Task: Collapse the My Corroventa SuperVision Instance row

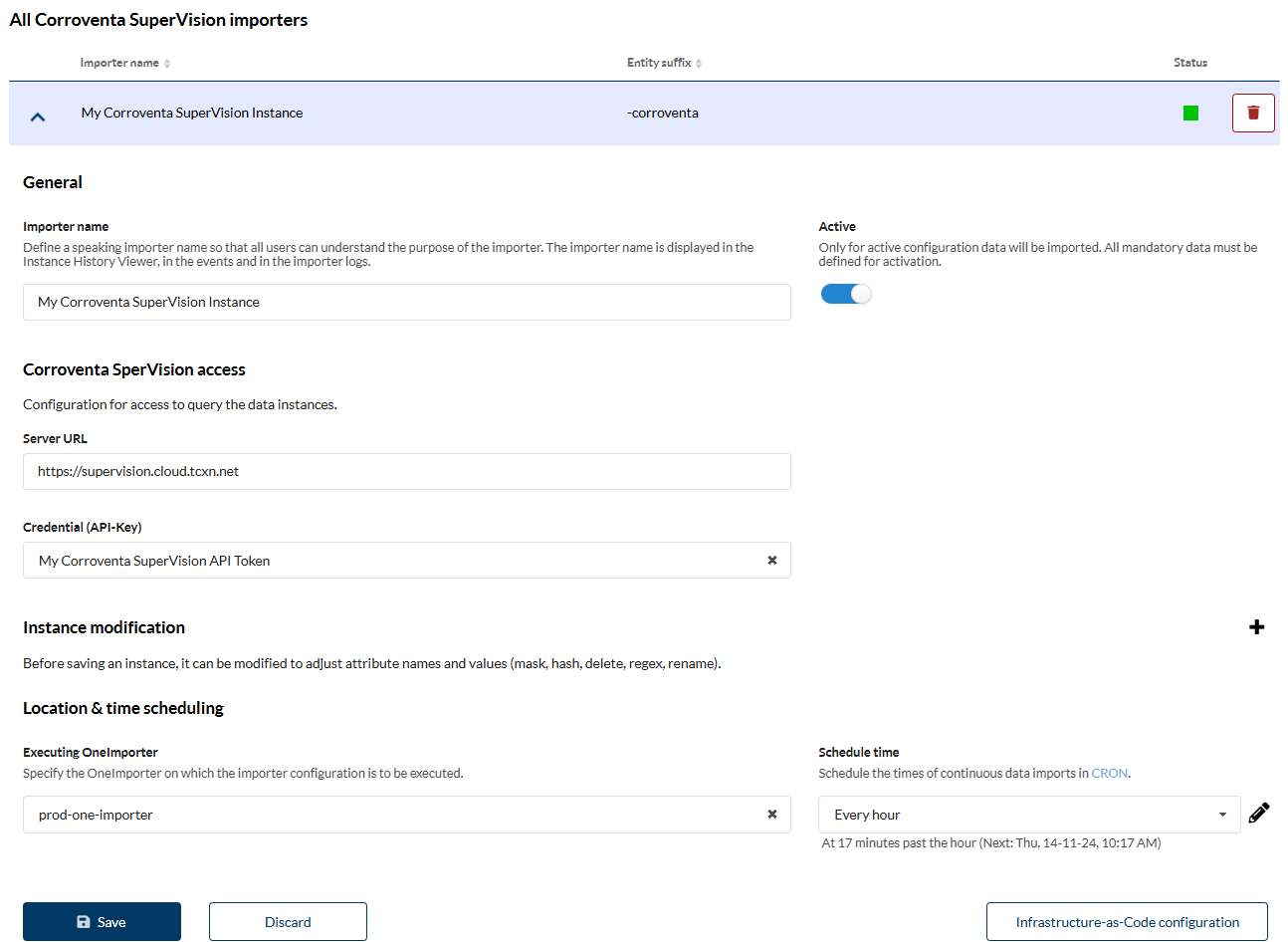Action: [38, 117]
